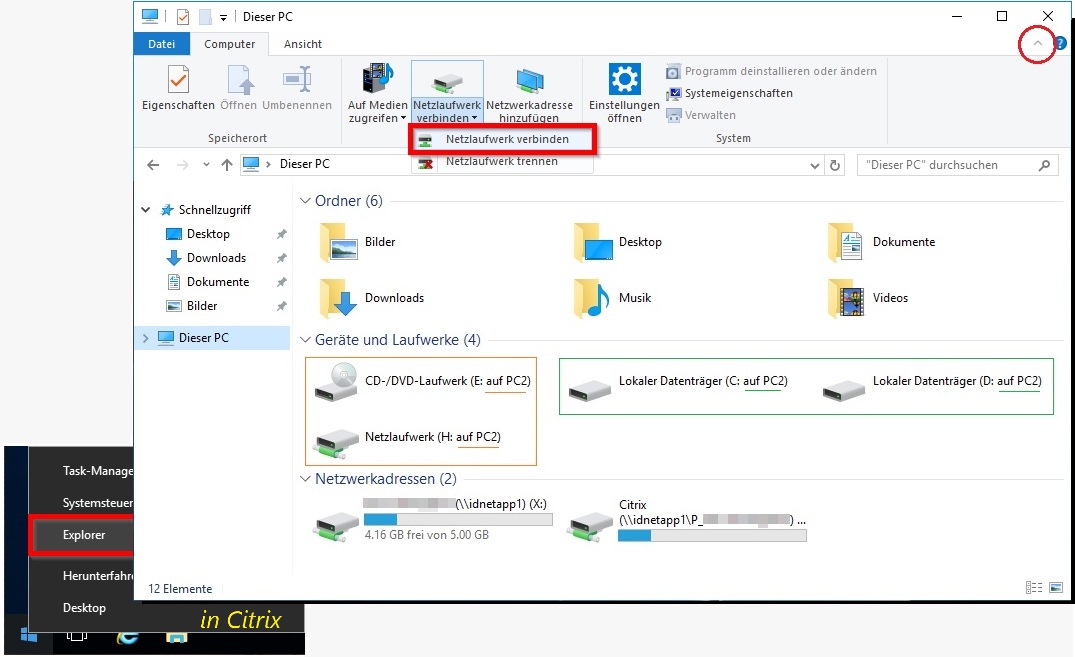Viewport: 1075px width, 657px height.
Task: Select CD-/DVD-Laufwerk E drive
Action: [420, 381]
